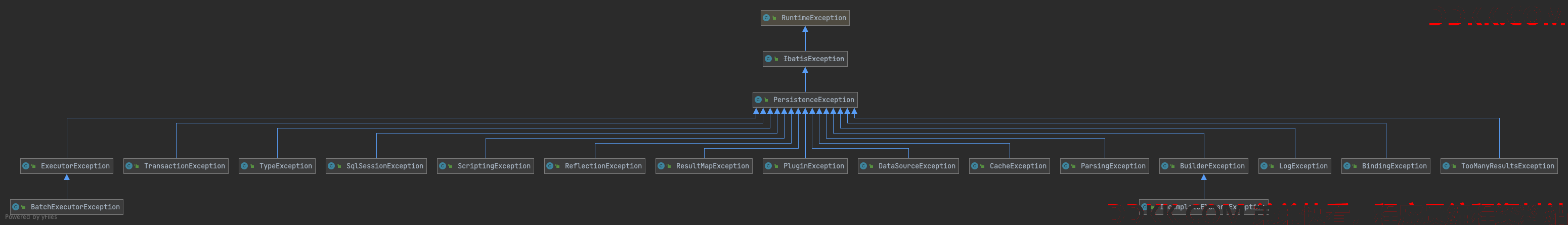Select the TransactionException node label
This screenshot has width=1568, height=225.
click(185, 166)
